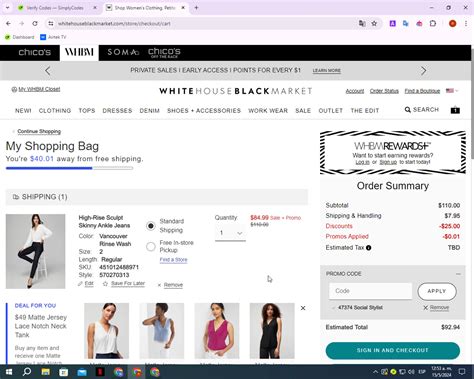Viewport: 474px width, 379px height.
Task: Open browser extensions puzzle icon
Action: pos(433,24)
